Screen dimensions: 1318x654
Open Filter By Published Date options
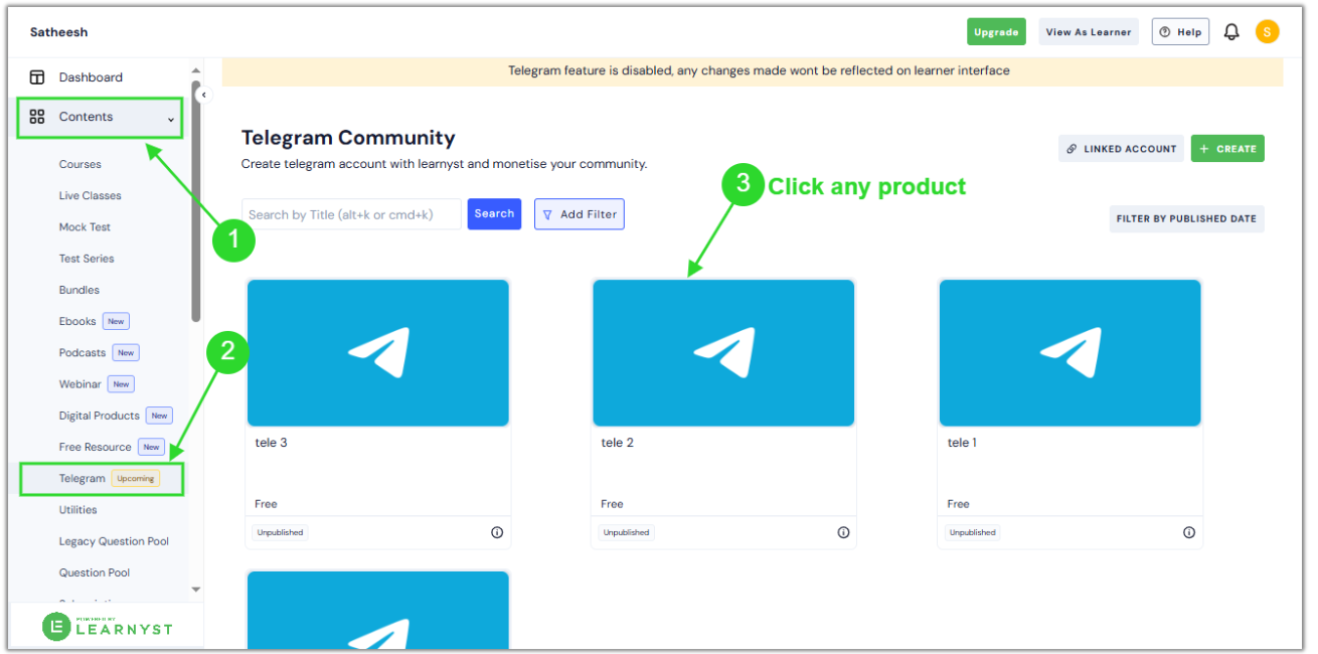[x=1186, y=218]
